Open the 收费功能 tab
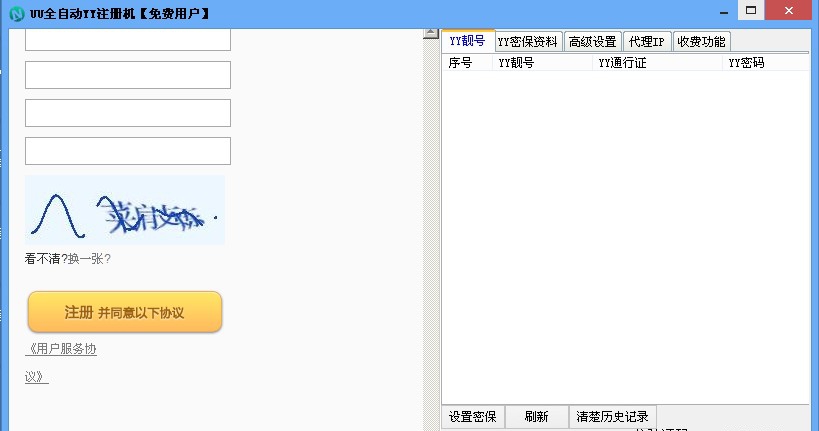 [x=701, y=42]
